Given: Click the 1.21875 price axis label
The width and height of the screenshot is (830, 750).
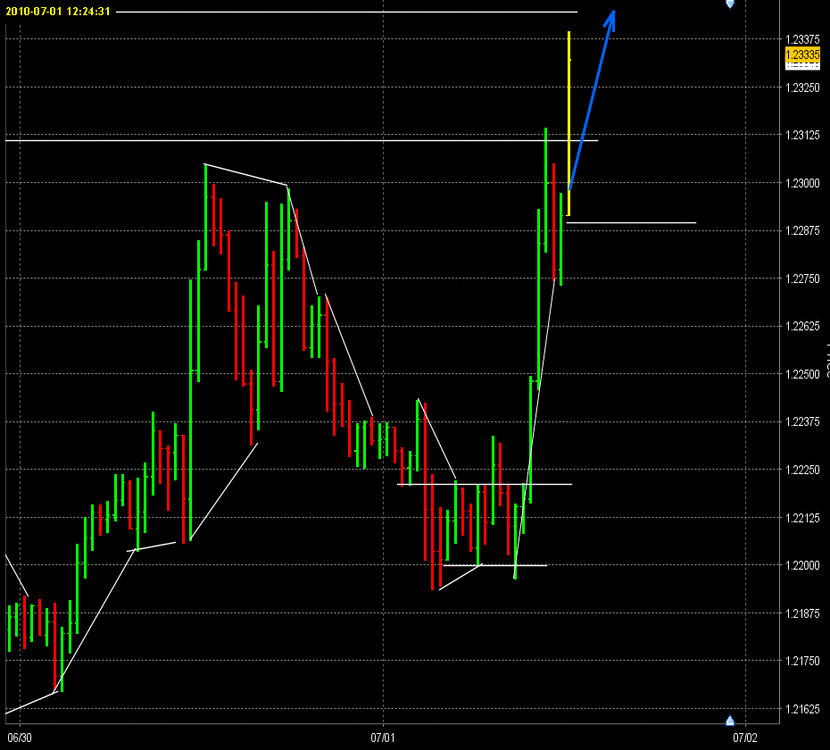Looking at the screenshot, I should click(802, 613).
